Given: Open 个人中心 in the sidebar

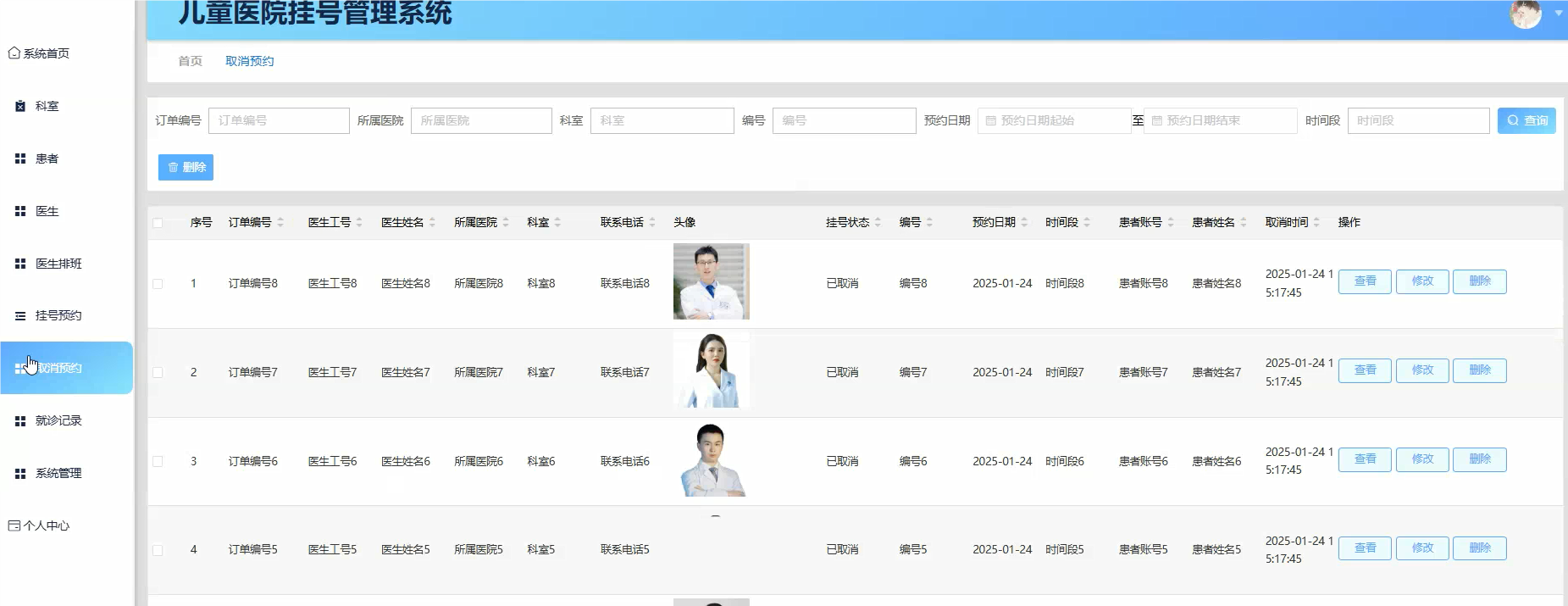Looking at the screenshot, I should tap(47, 525).
